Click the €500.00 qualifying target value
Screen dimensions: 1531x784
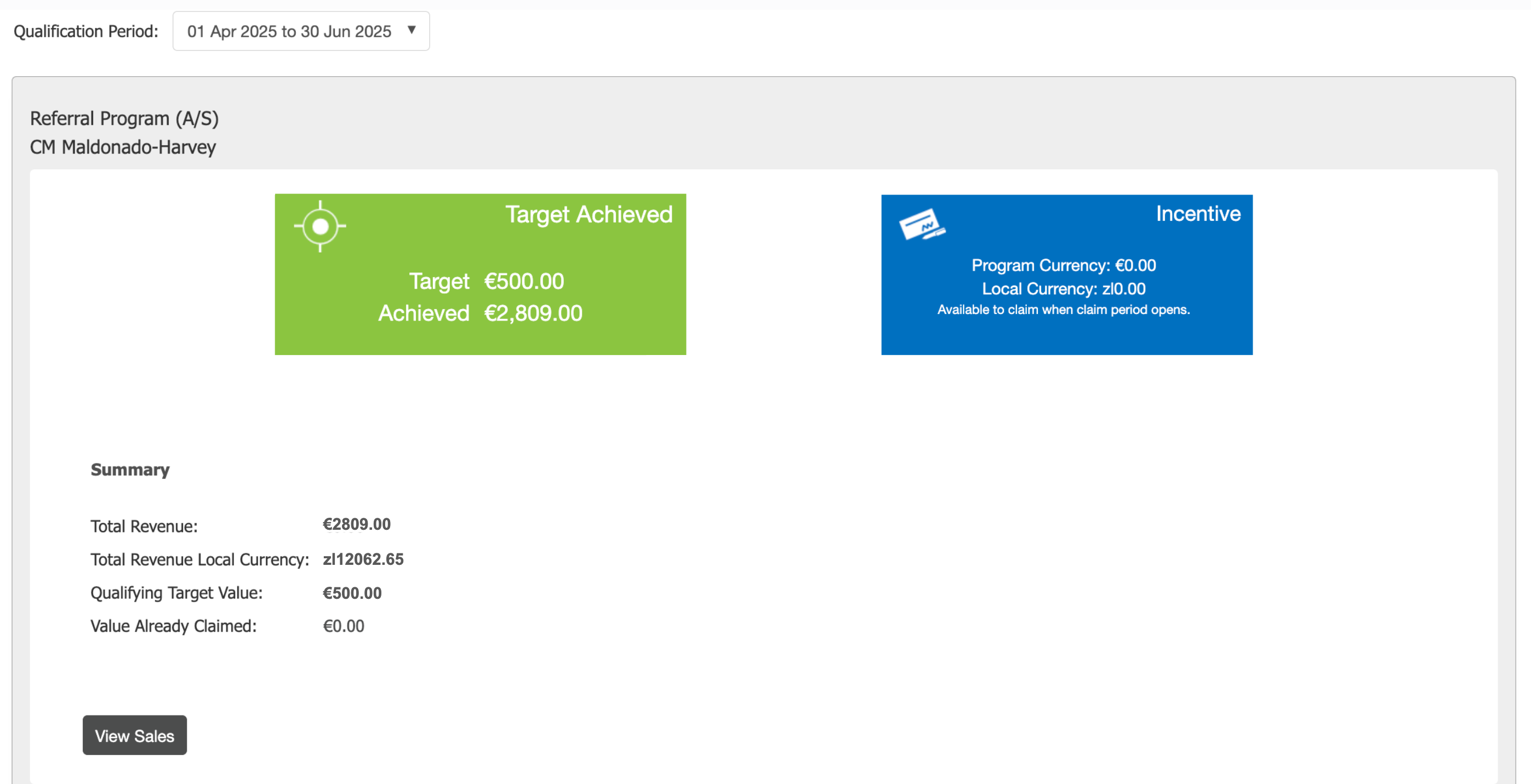[352, 593]
